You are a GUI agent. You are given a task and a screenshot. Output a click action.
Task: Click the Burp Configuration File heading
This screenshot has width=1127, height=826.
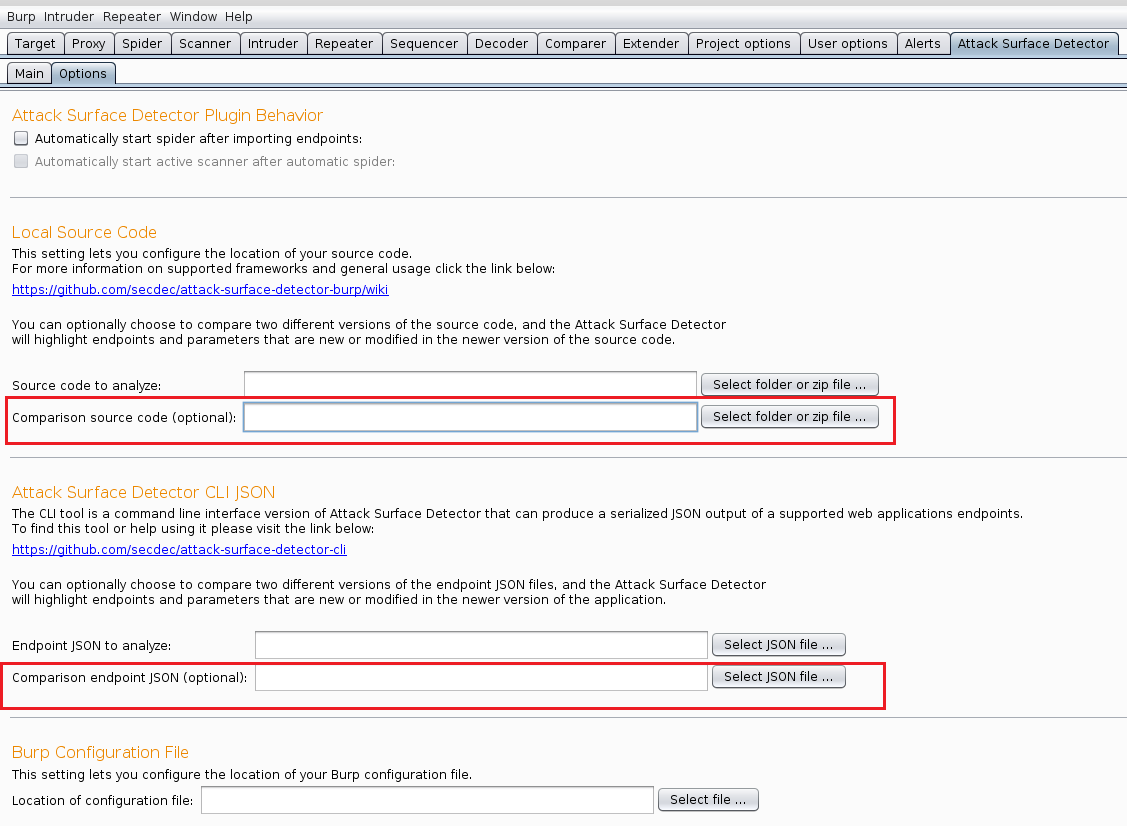point(100,753)
